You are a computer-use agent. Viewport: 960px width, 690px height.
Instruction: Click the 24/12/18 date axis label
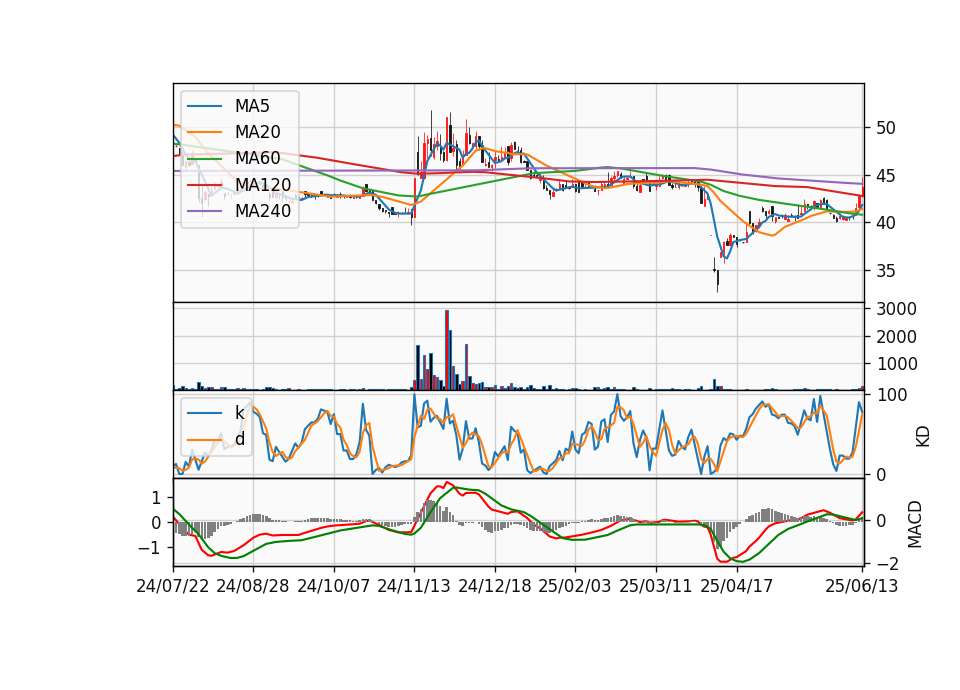pyautogui.click(x=495, y=586)
